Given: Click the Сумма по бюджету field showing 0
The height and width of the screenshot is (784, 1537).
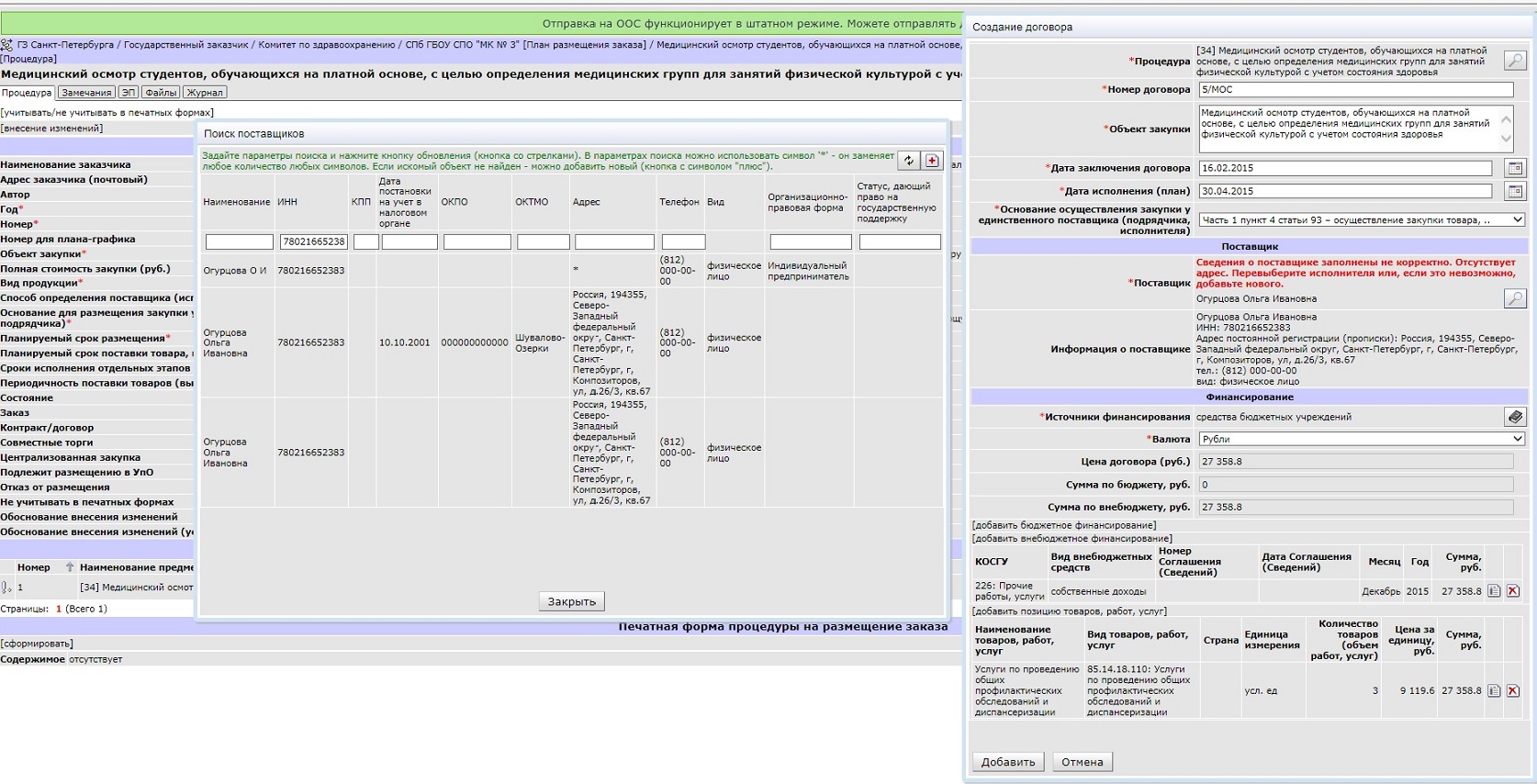Looking at the screenshot, I should [1355, 485].
